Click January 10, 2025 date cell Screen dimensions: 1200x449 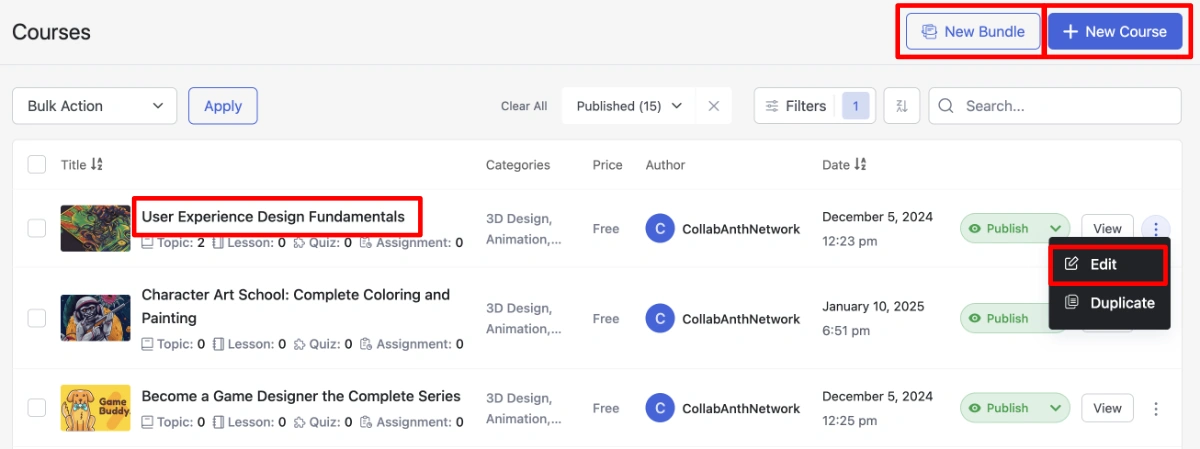pyautogui.click(x=873, y=317)
